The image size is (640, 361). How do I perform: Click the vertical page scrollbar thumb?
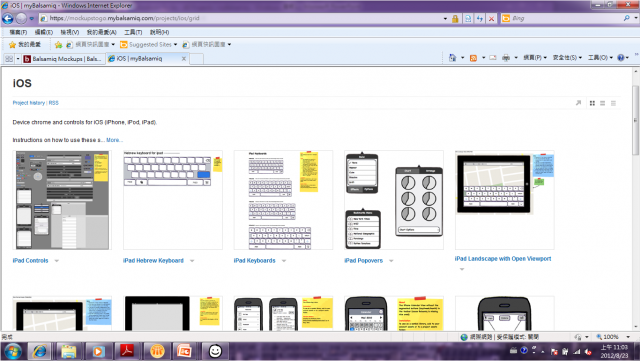click(636, 120)
